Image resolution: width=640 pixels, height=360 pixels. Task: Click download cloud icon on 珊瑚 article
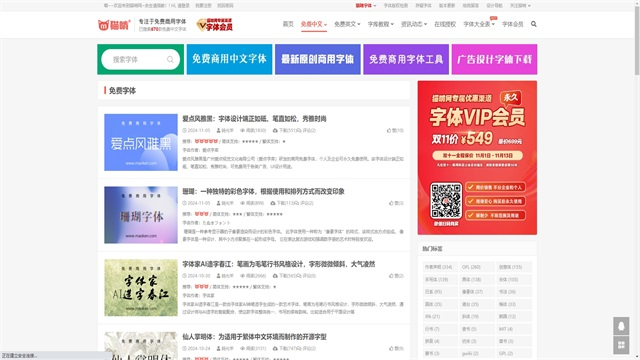[273, 203]
